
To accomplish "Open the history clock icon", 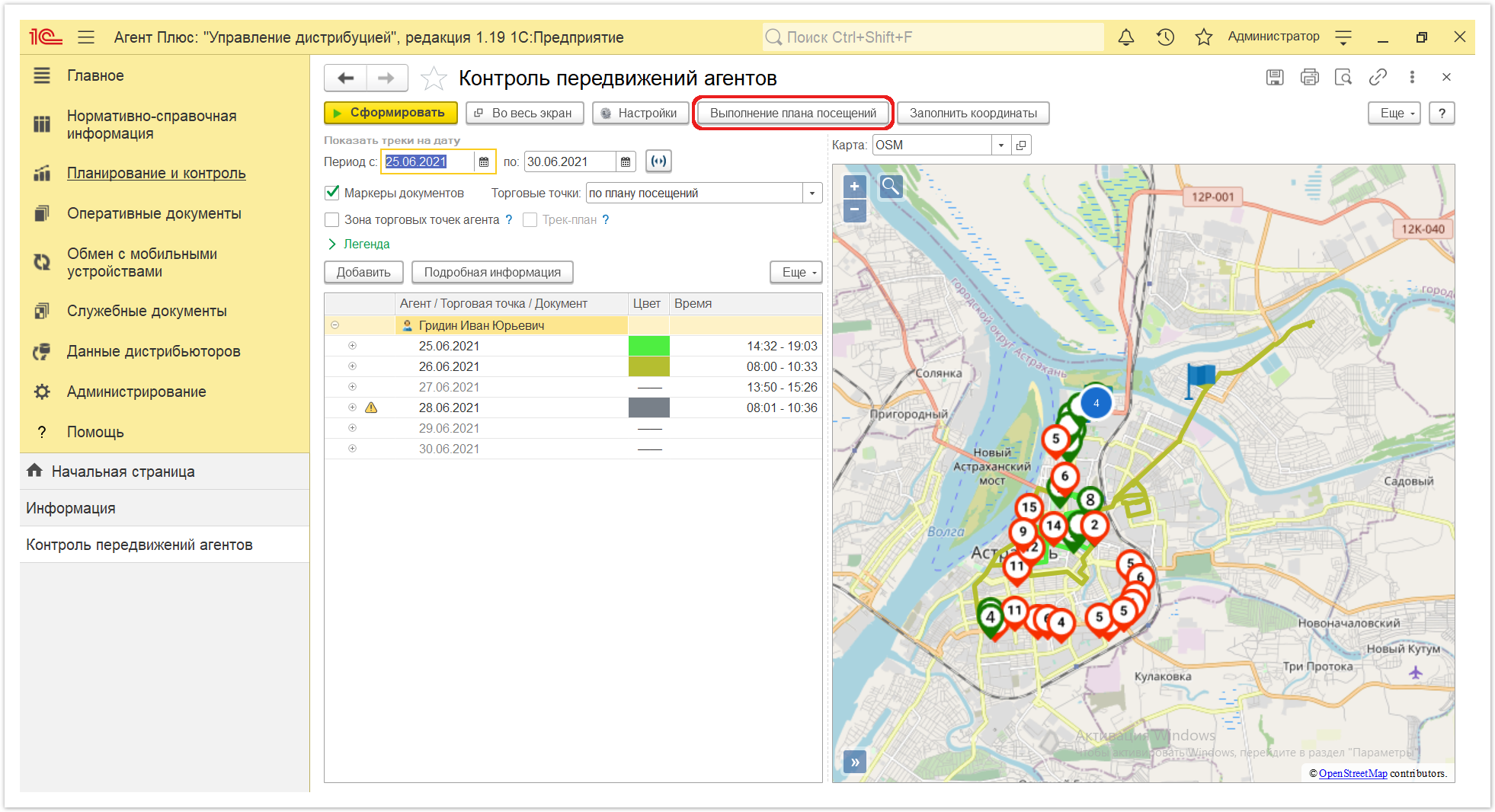I will coord(1165,37).
